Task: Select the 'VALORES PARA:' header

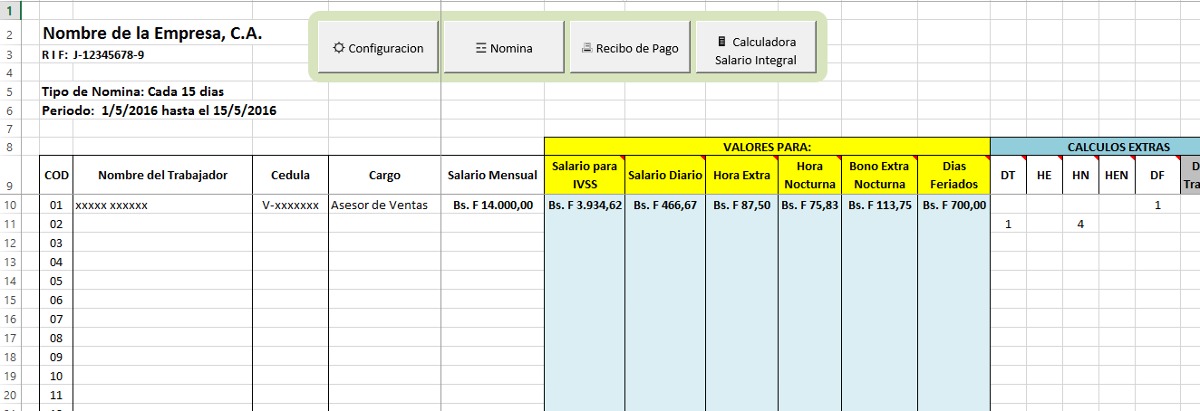Action: point(767,146)
